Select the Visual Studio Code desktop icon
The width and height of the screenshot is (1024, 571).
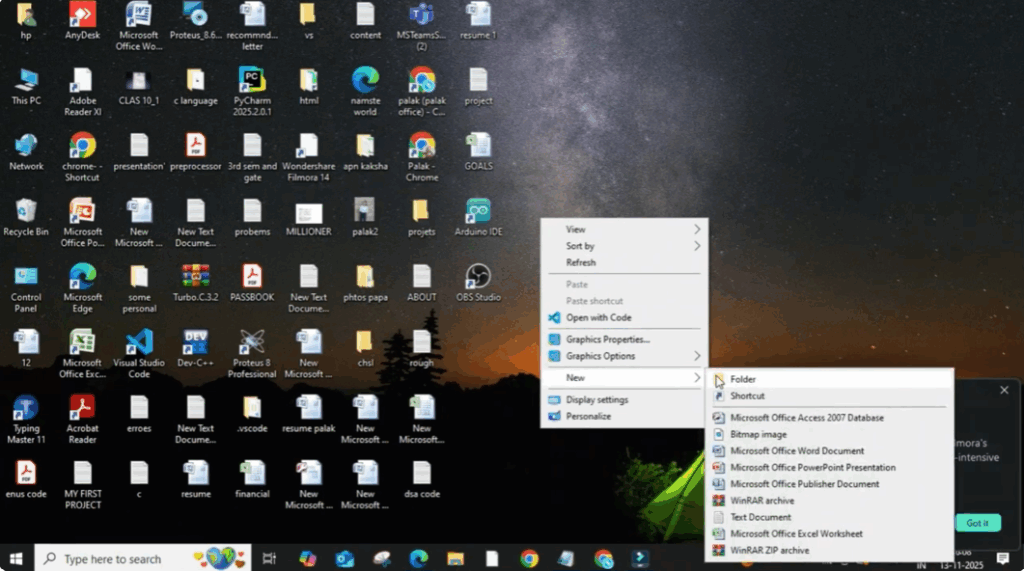139,353
